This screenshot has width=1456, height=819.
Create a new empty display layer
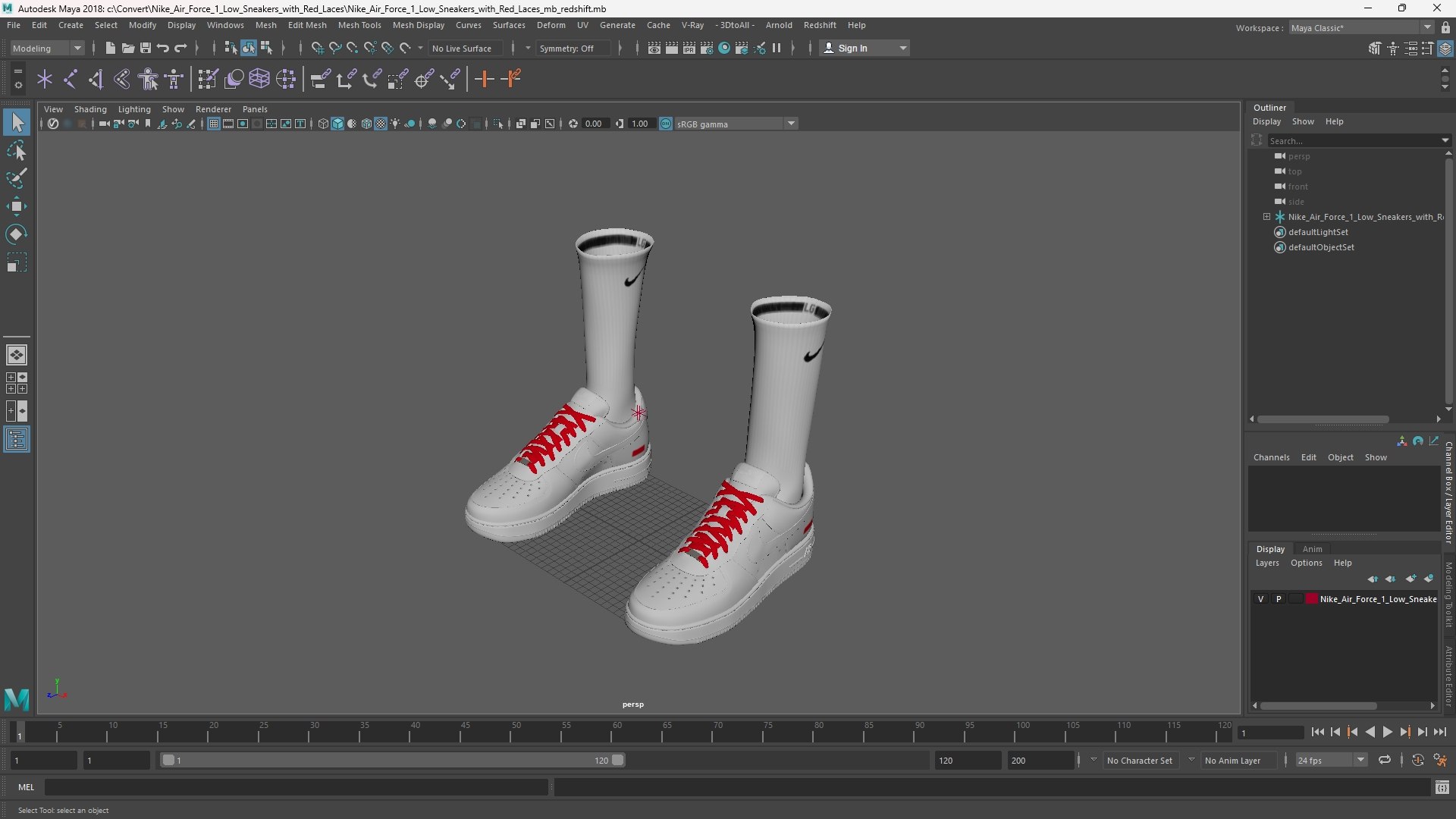(x=1410, y=579)
